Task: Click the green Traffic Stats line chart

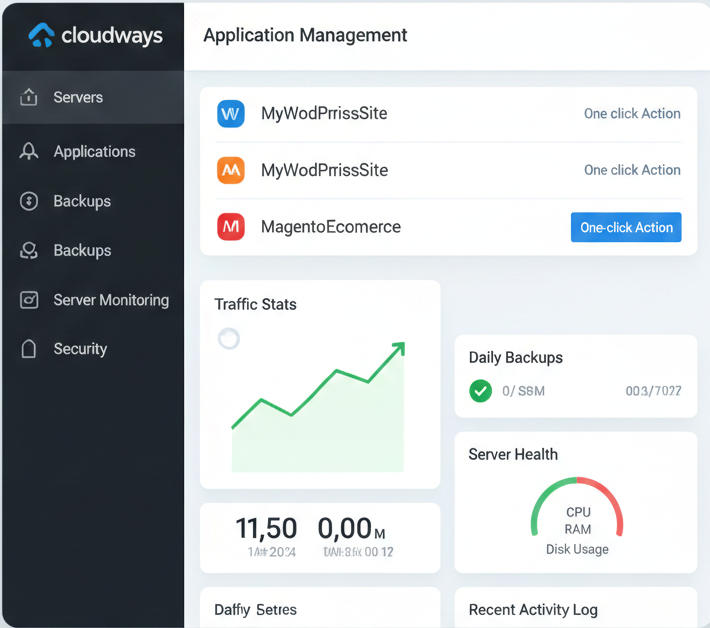Action: click(x=318, y=407)
